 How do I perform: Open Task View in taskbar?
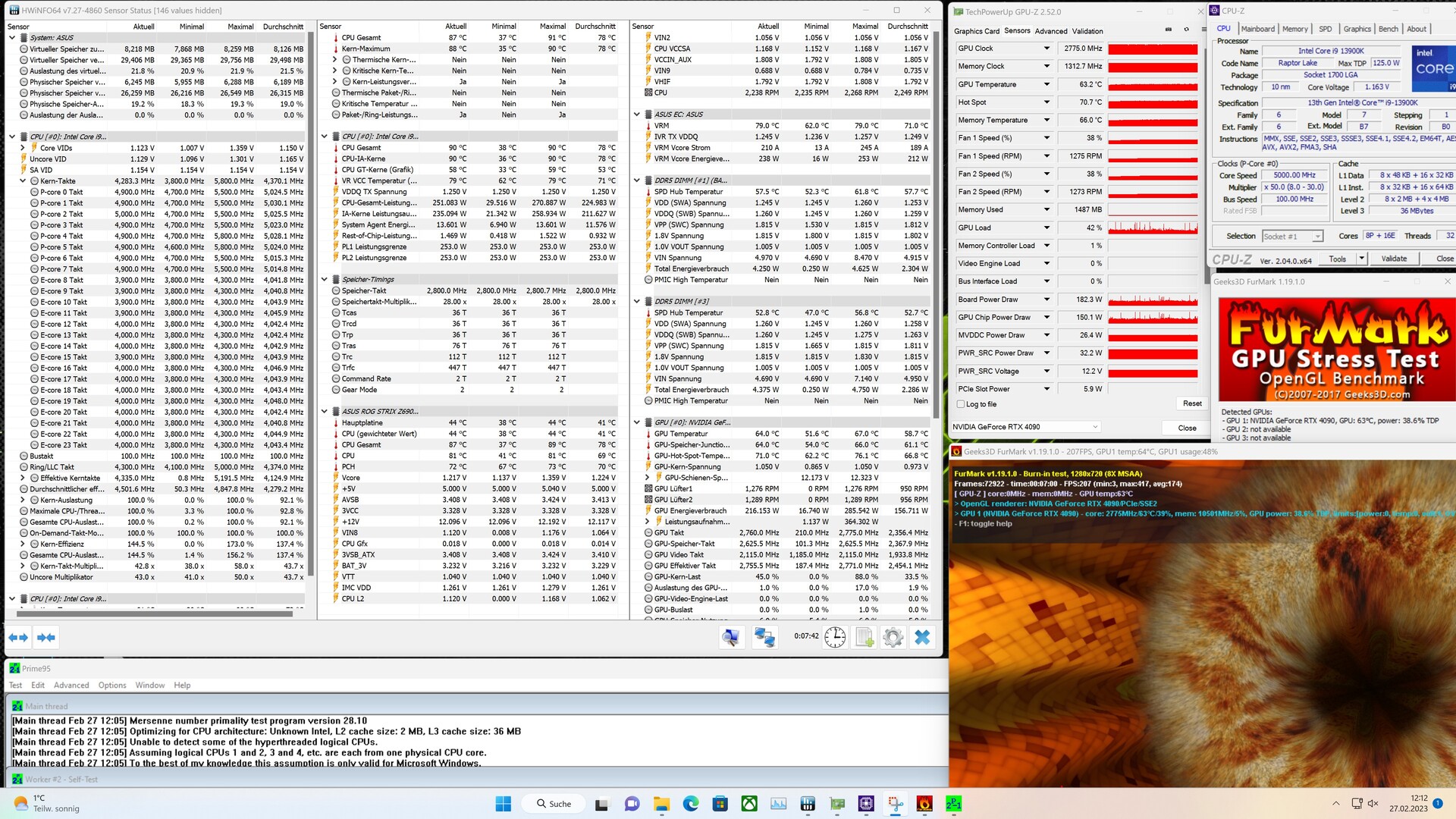pyautogui.click(x=602, y=804)
